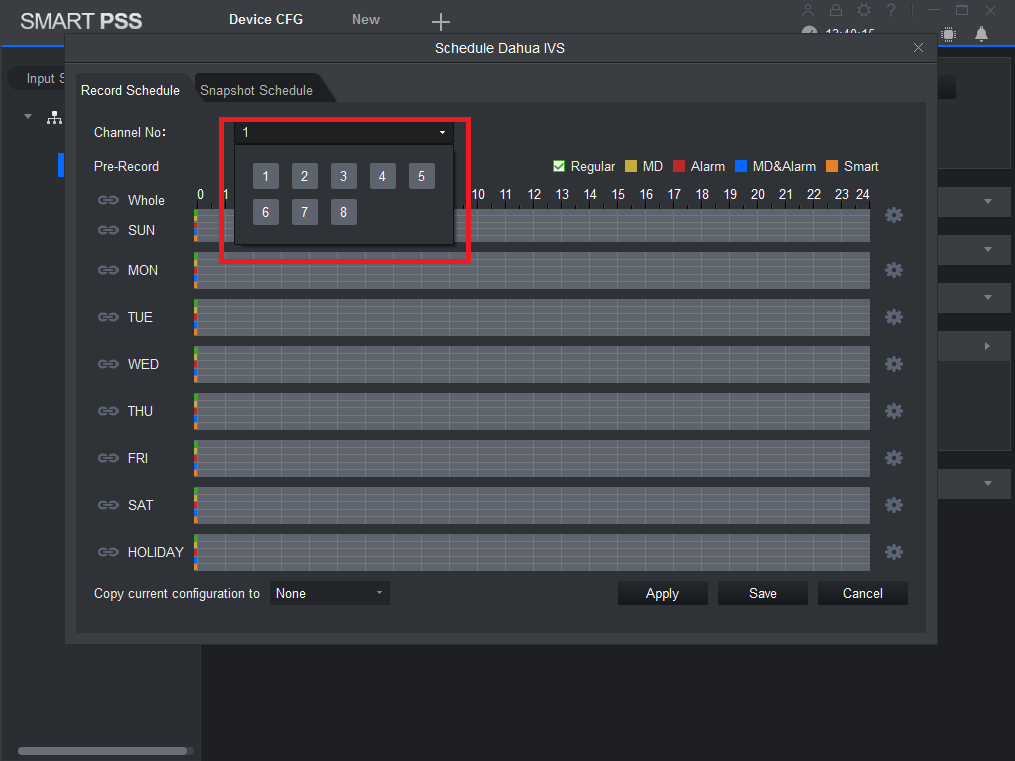Select the blue MD&Alarm record type swatch
The height and width of the screenshot is (761, 1015).
[741, 166]
